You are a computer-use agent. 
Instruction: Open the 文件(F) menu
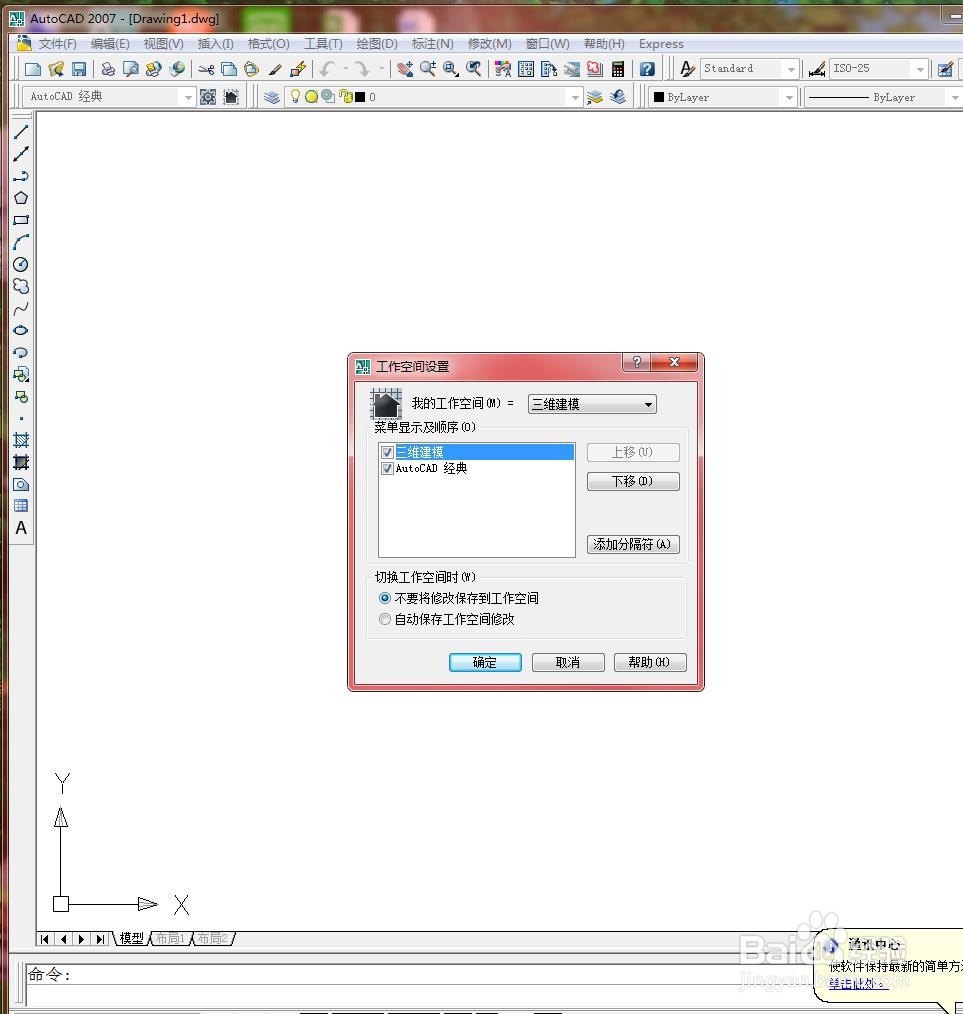pos(57,44)
